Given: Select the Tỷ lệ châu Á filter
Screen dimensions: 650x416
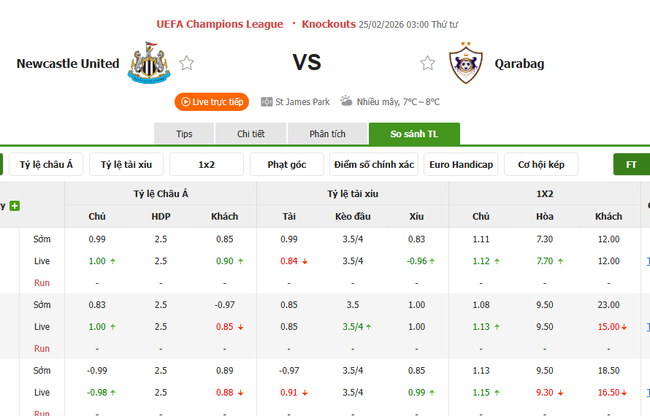Looking at the screenshot, I should [x=46, y=164].
